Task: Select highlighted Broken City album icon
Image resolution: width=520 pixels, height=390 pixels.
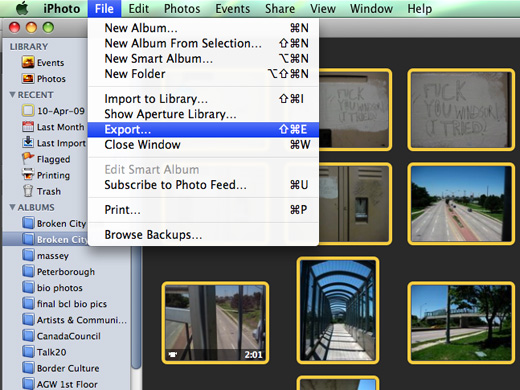Action: pos(28,239)
